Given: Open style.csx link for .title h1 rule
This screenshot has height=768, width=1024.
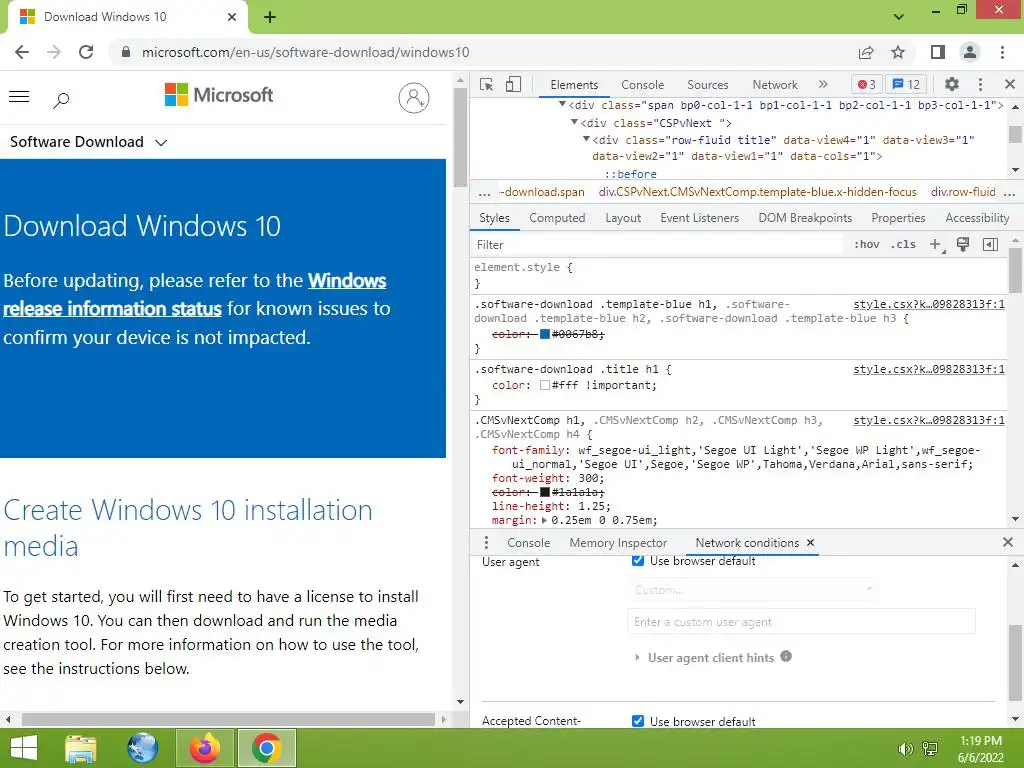Looking at the screenshot, I should click(929, 370).
